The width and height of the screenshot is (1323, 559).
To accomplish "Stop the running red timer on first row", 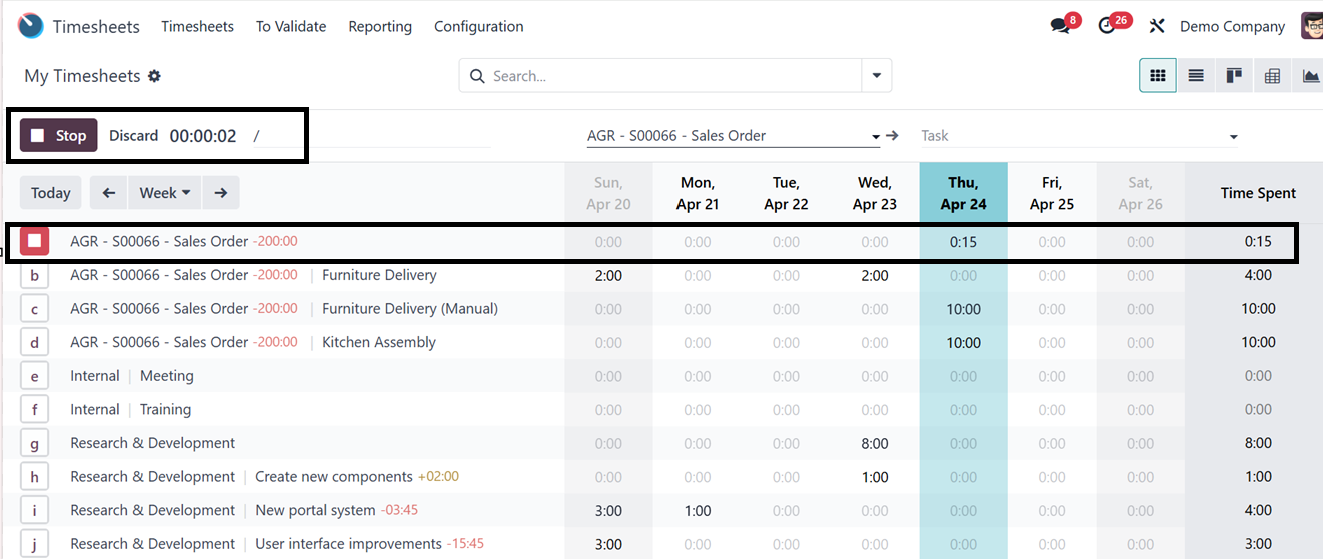I will click(x=35, y=241).
